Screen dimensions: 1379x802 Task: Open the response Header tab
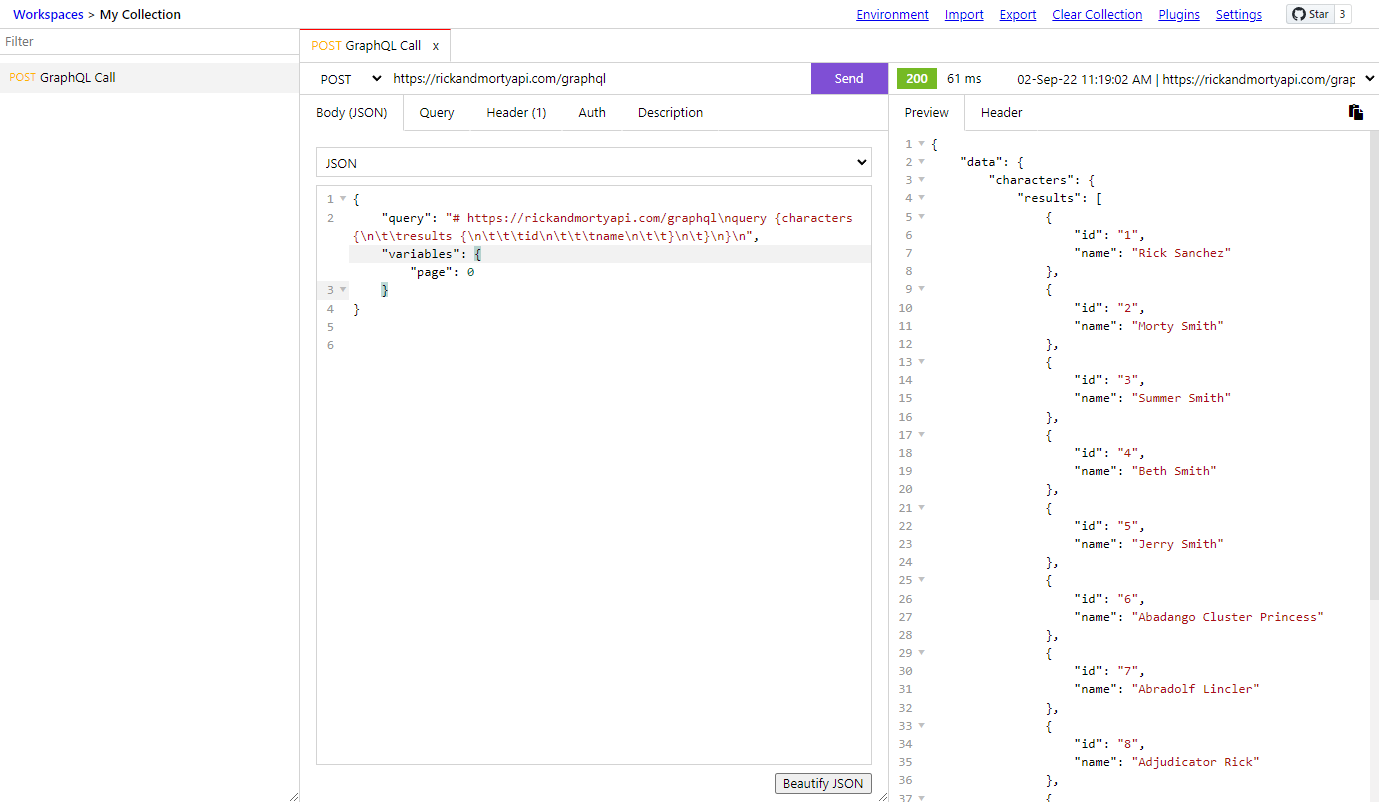coord(1001,113)
